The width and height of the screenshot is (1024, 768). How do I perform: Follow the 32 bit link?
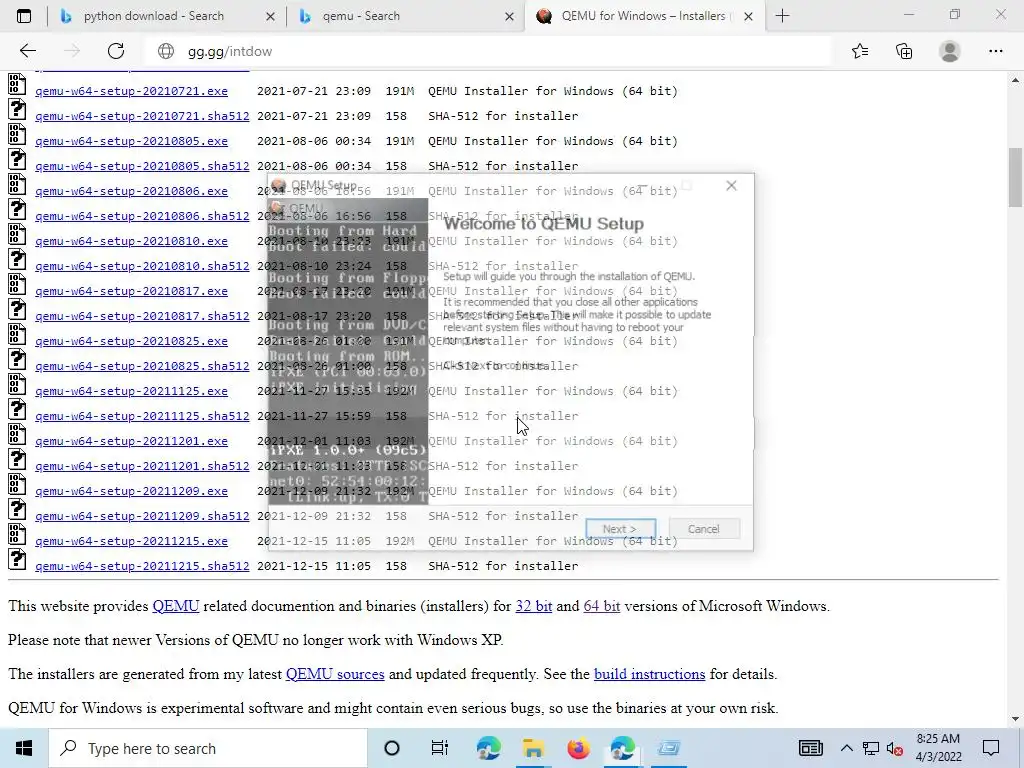[534, 606]
